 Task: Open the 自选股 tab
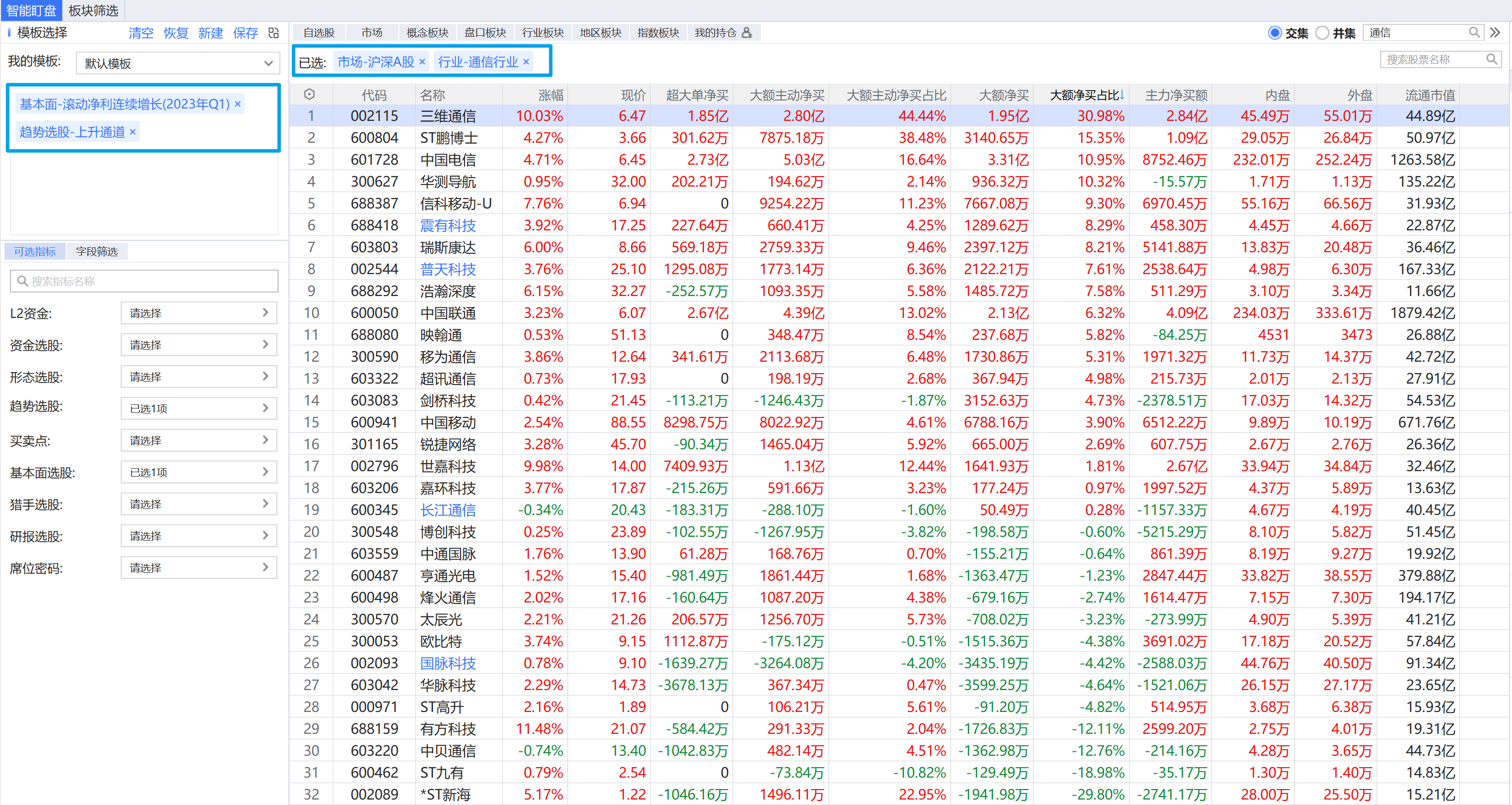pos(319,32)
